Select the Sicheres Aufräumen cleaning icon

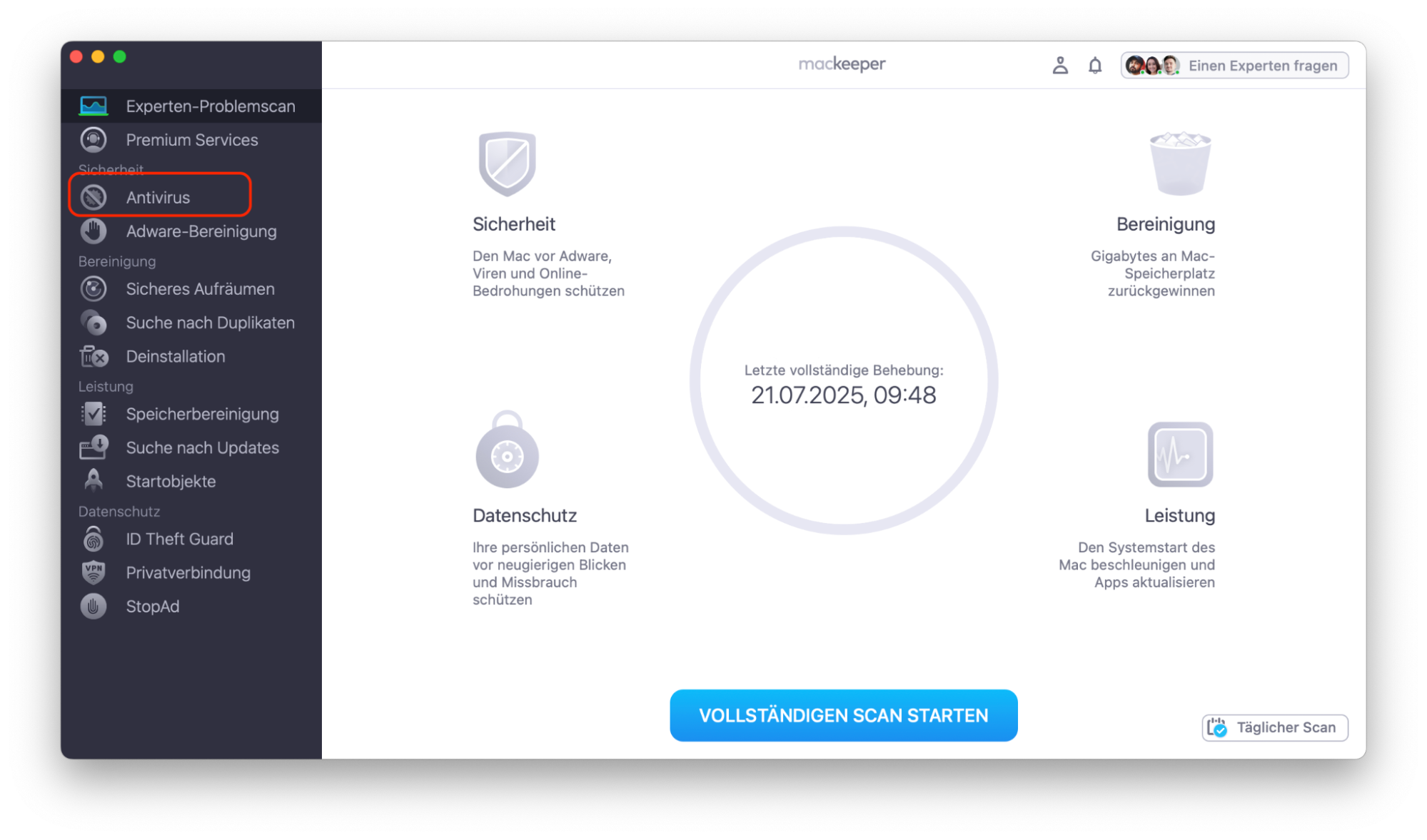pyautogui.click(x=94, y=288)
